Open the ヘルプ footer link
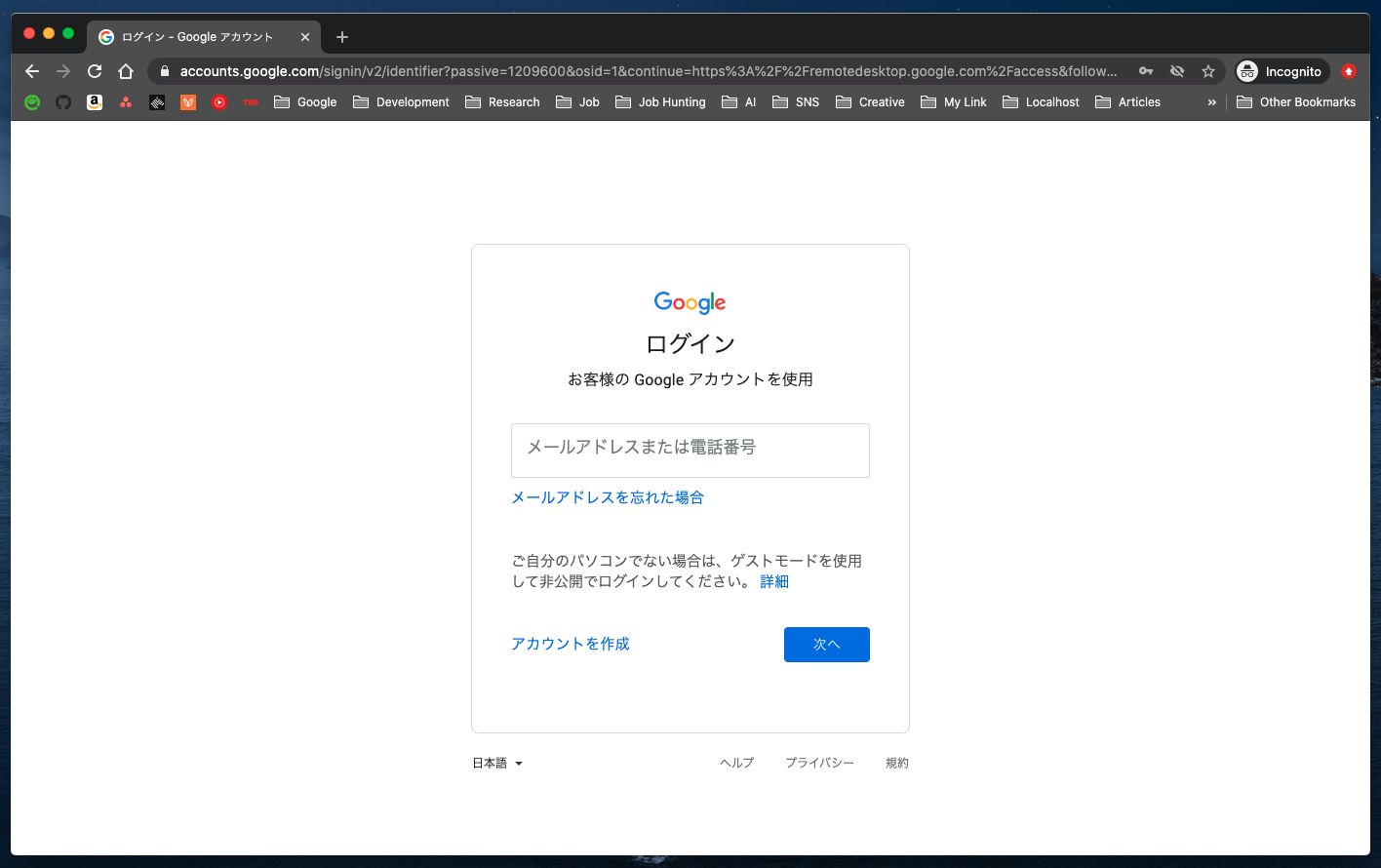The image size is (1381, 868). click(x=737, y=763)
